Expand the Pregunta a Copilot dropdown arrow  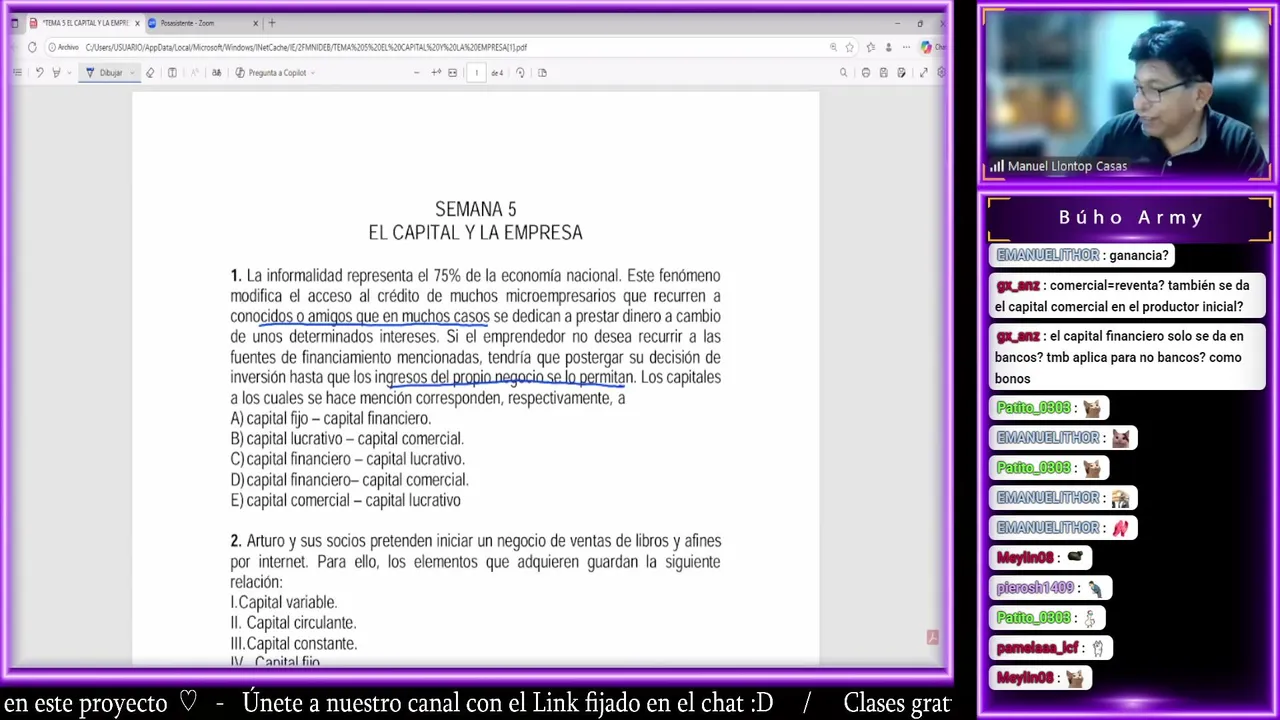pos(313,72)
